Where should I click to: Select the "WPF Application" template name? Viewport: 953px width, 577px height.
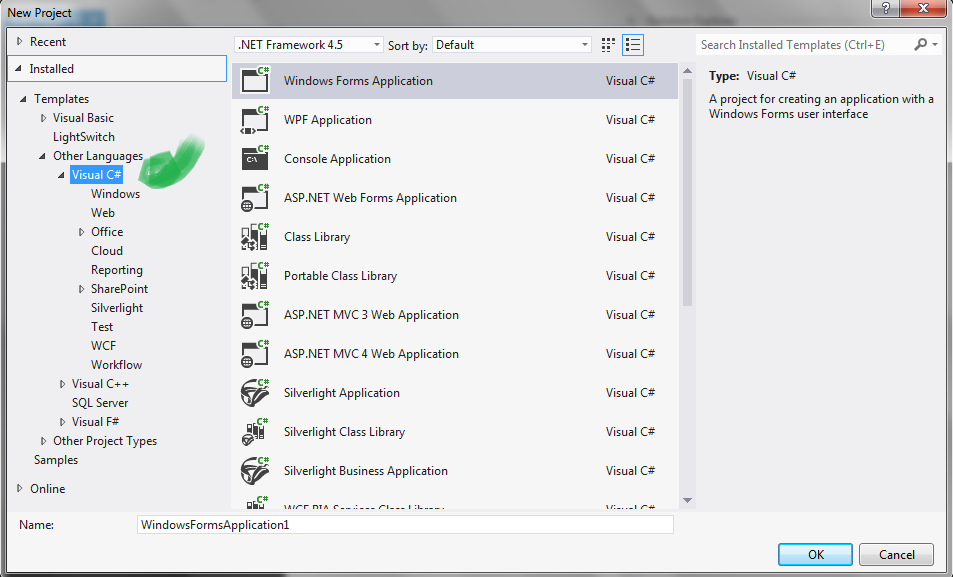pos(328,120)
